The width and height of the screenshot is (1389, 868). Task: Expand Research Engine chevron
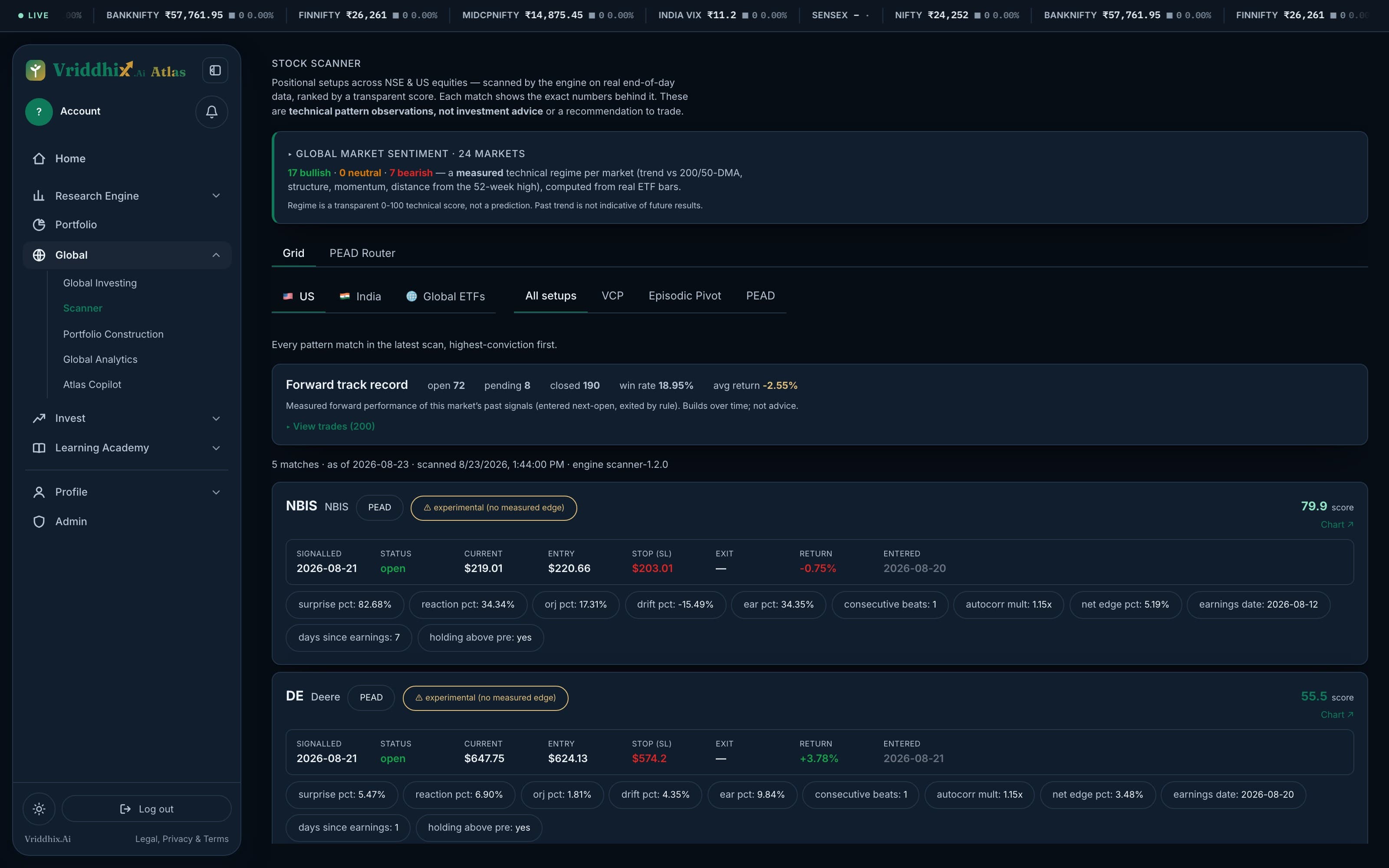[x=217, y=196]
